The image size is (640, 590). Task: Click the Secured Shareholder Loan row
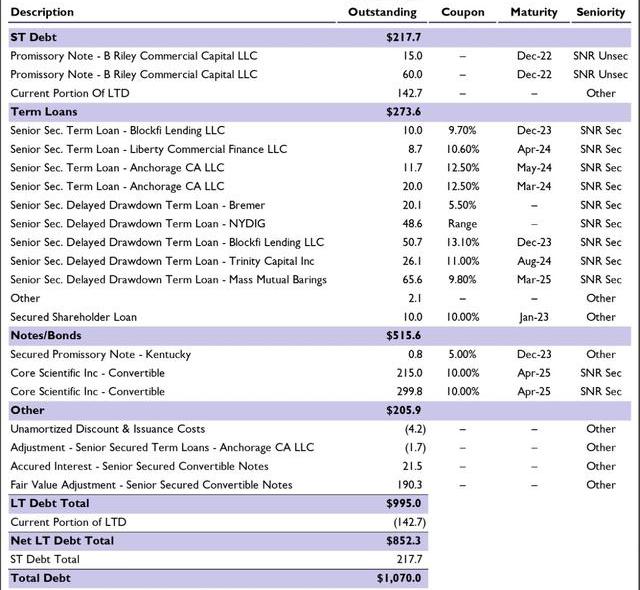(71, 317)
